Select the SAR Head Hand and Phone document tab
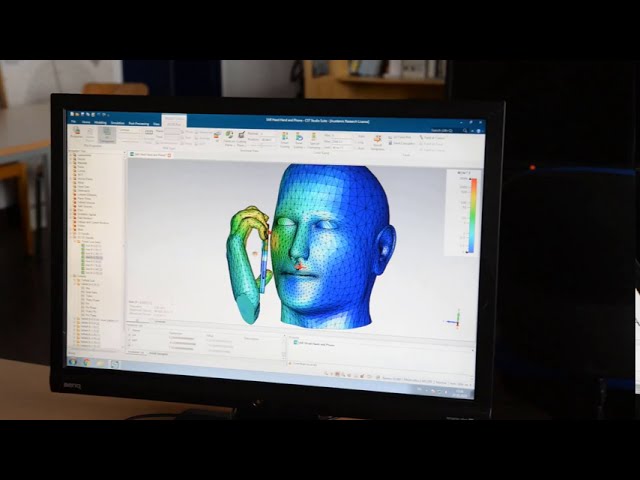 point(150,155)
